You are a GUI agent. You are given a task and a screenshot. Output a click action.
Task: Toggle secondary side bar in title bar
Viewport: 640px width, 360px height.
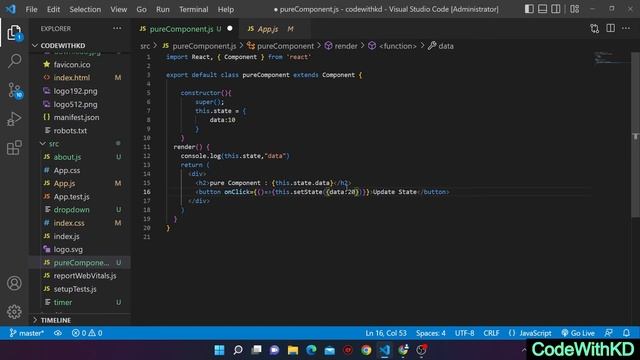556,9
